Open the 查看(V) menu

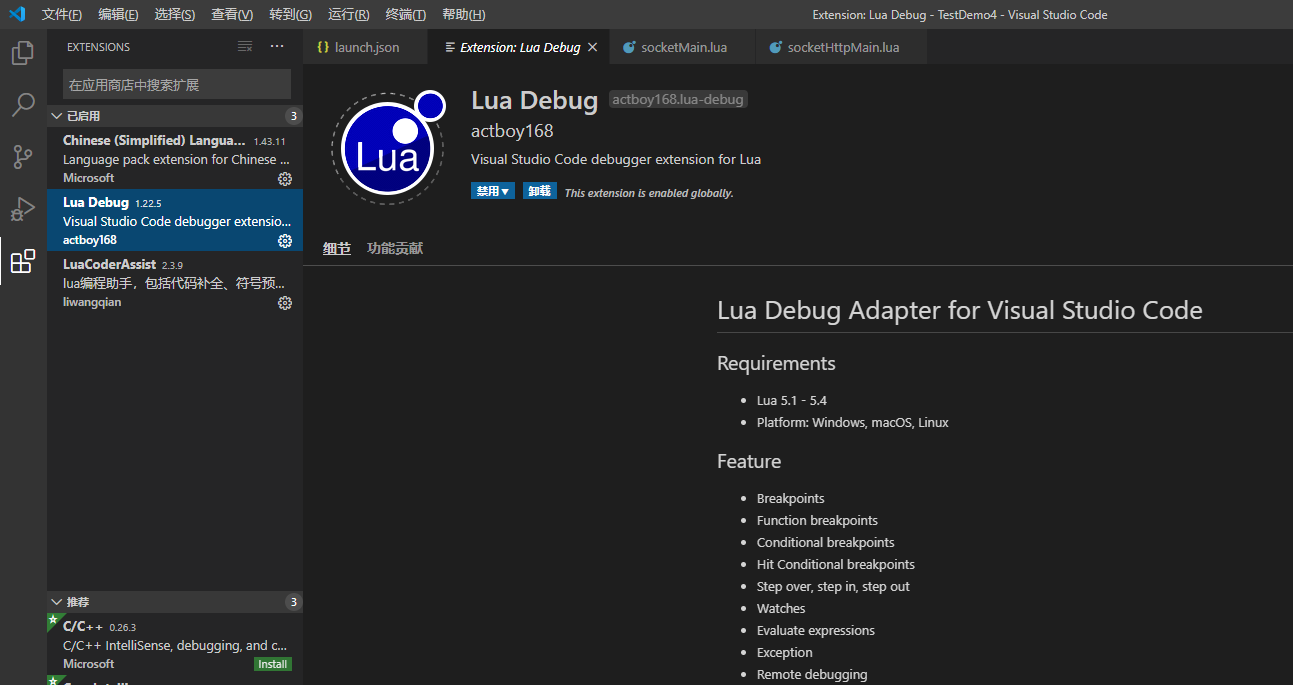coord(232,14)
